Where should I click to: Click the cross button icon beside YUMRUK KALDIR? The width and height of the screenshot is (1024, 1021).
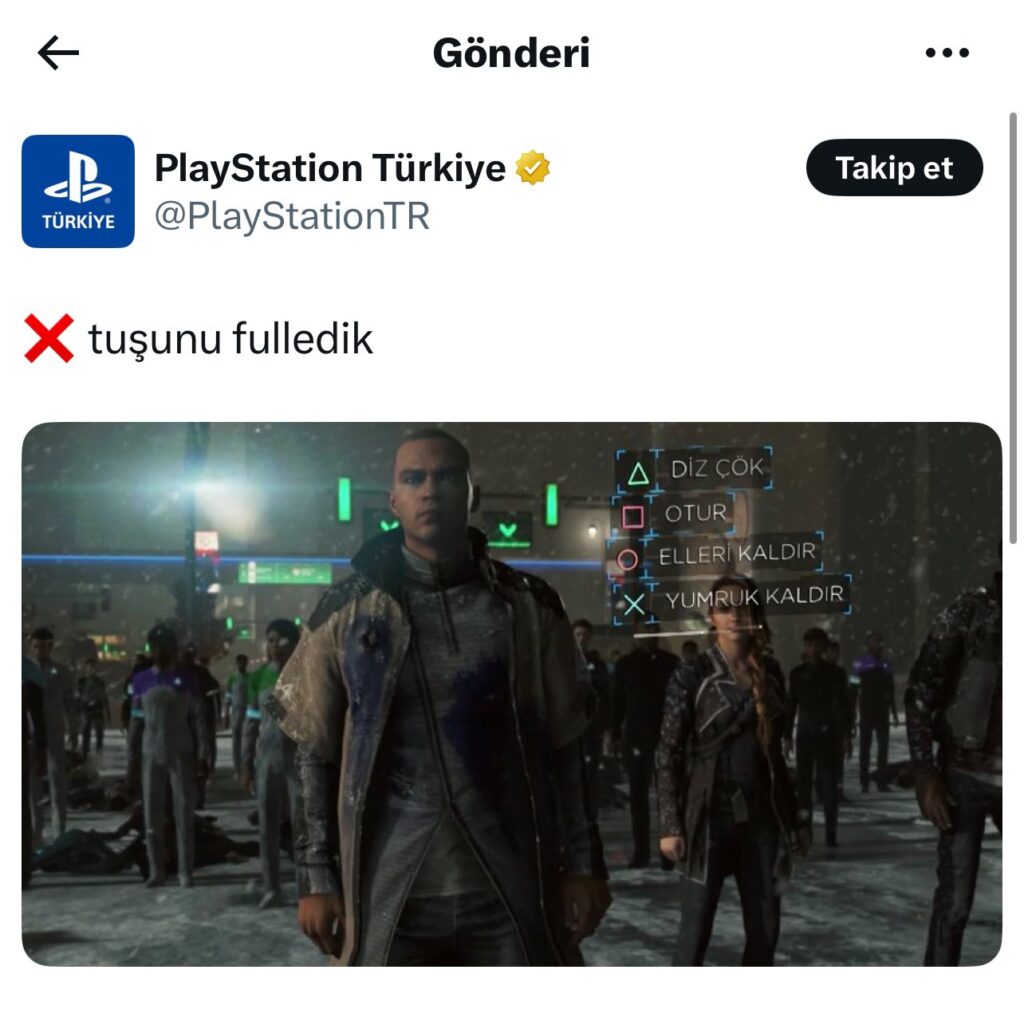(x=633, y=605)
